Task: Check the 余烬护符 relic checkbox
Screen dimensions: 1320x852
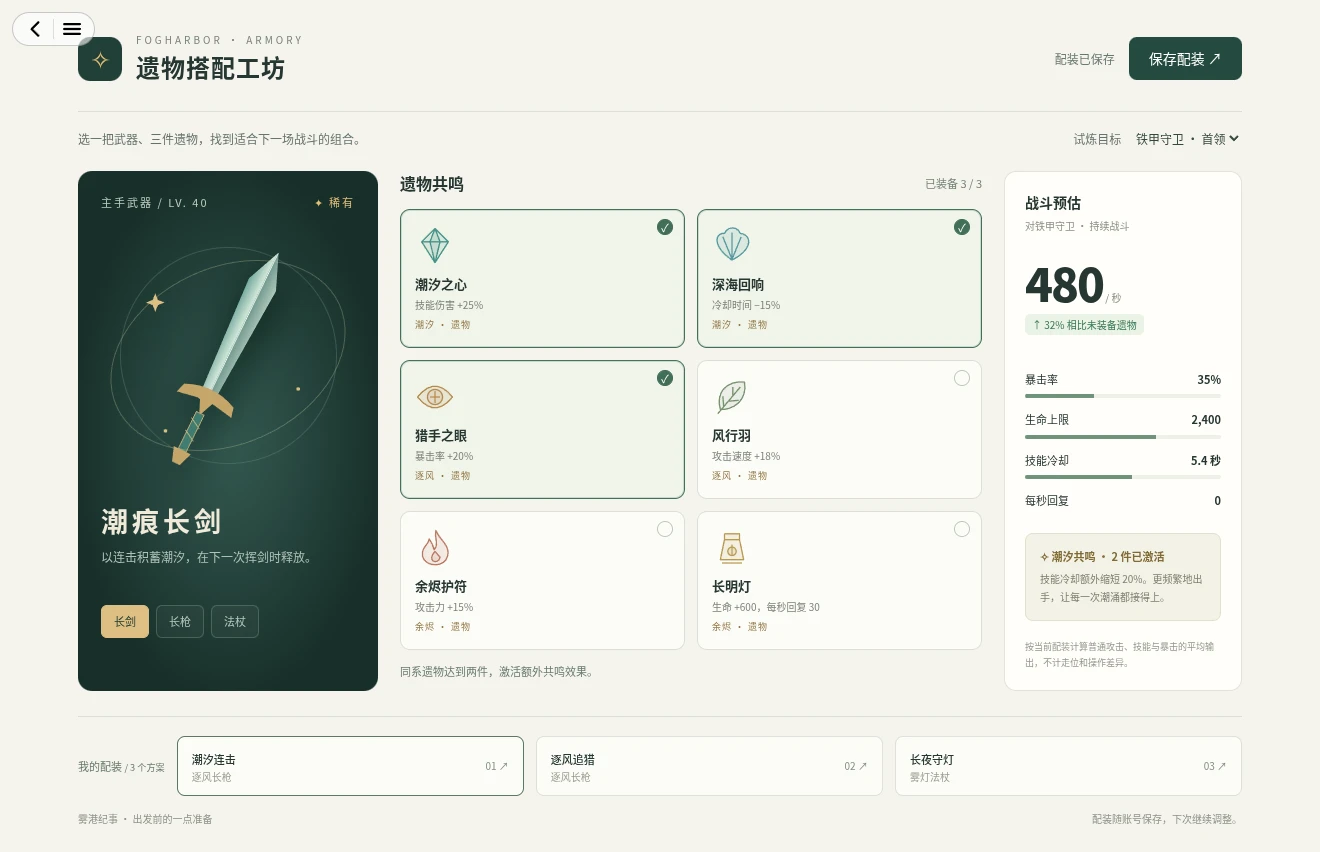Action: click(665, 529)
